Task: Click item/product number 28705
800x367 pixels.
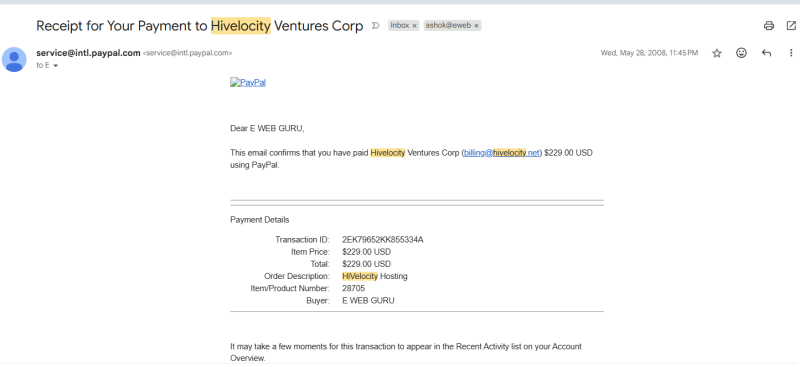Action: tap(354, 288)
